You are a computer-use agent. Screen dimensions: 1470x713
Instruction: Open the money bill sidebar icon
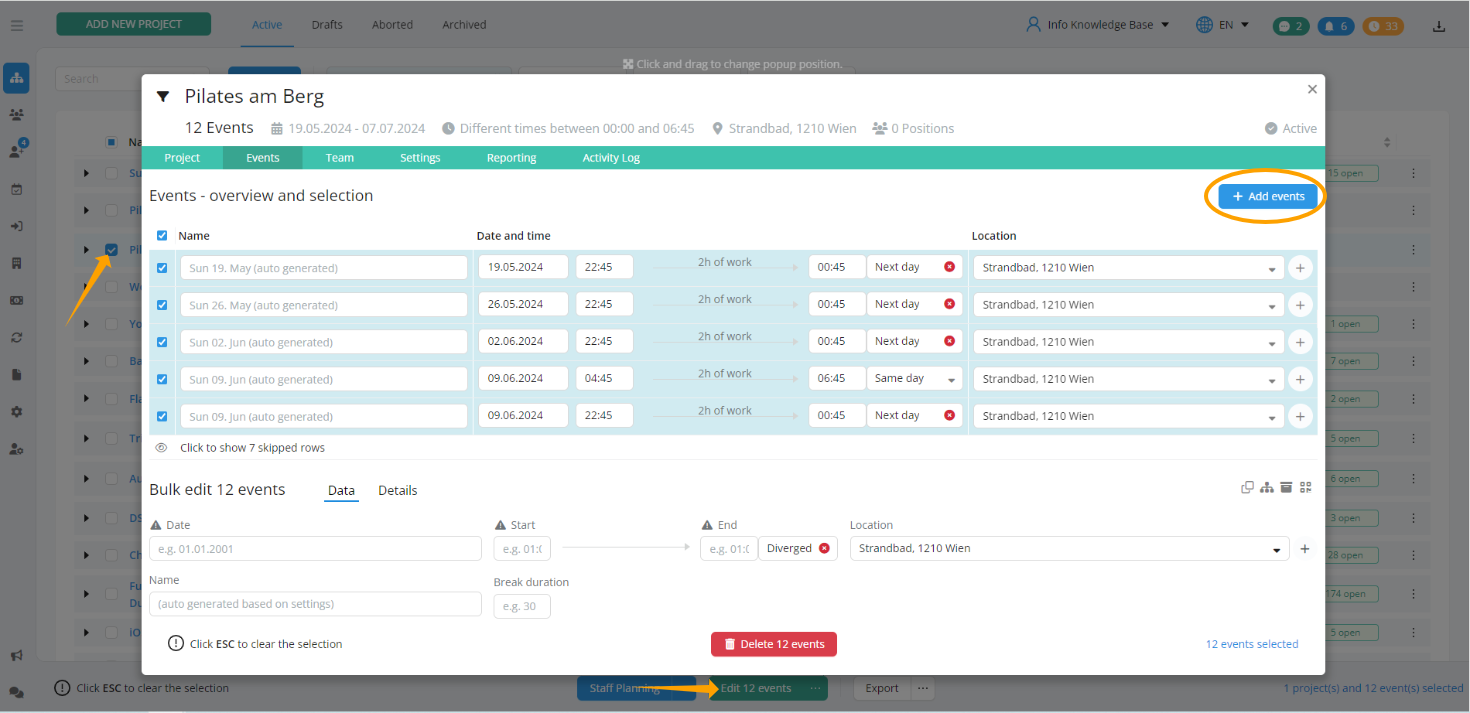point(16,300)
